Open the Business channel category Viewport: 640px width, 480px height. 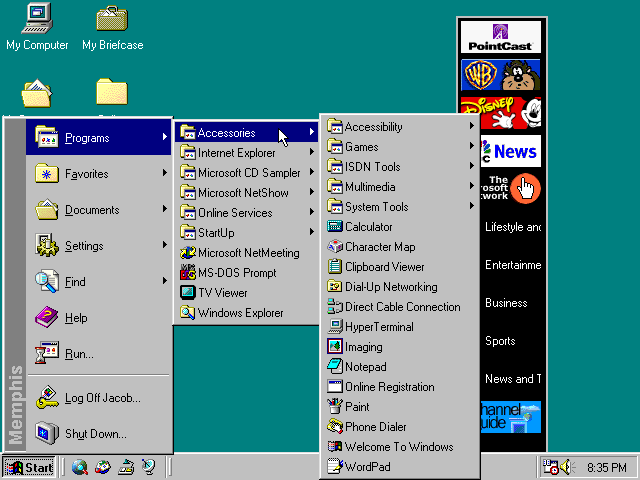click(506, 303)
